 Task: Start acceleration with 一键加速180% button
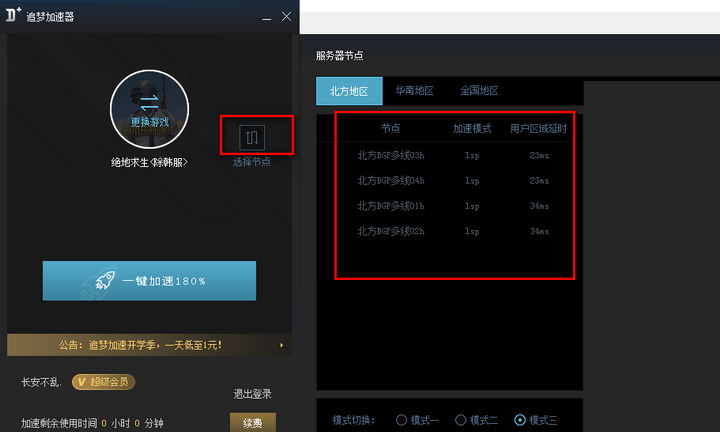click(149, 281)
